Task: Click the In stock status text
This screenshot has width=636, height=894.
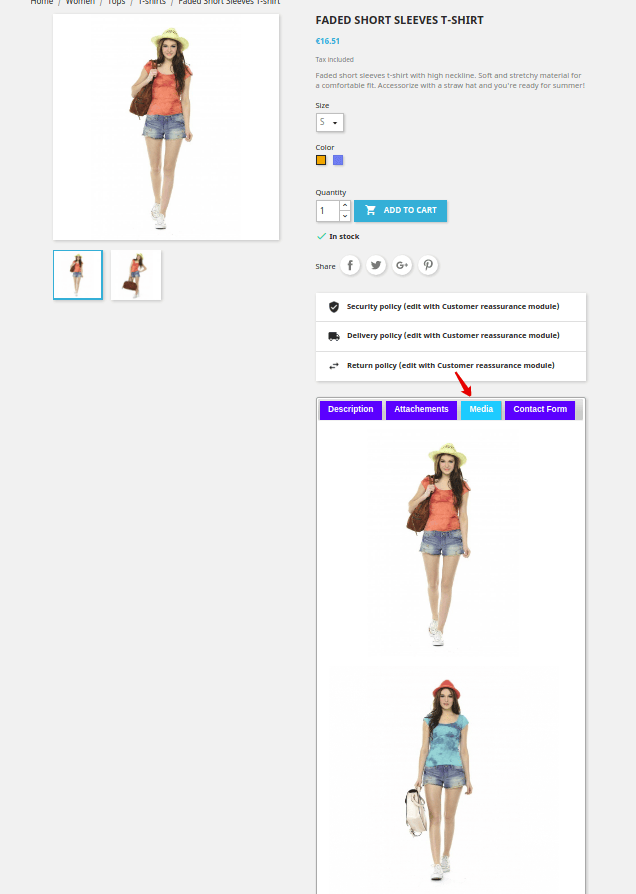Action: (344, 237)
